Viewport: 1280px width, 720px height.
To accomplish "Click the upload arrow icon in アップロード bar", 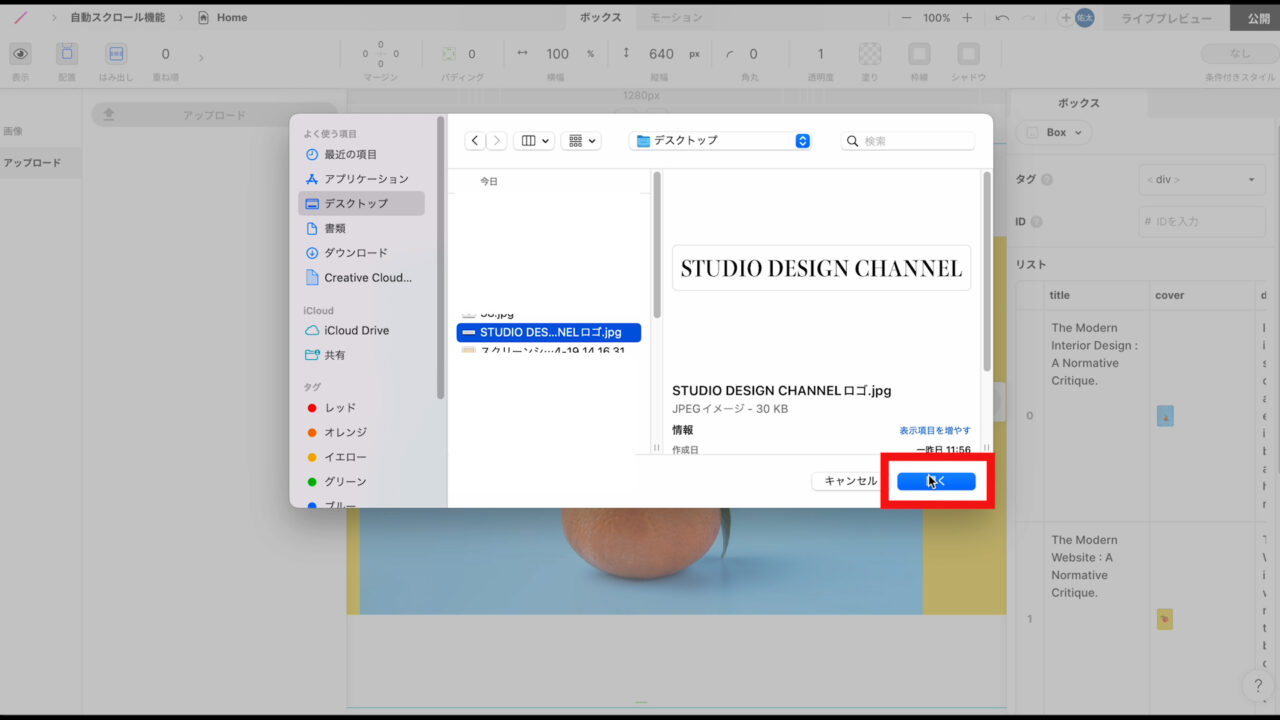I will click(109, 115).
